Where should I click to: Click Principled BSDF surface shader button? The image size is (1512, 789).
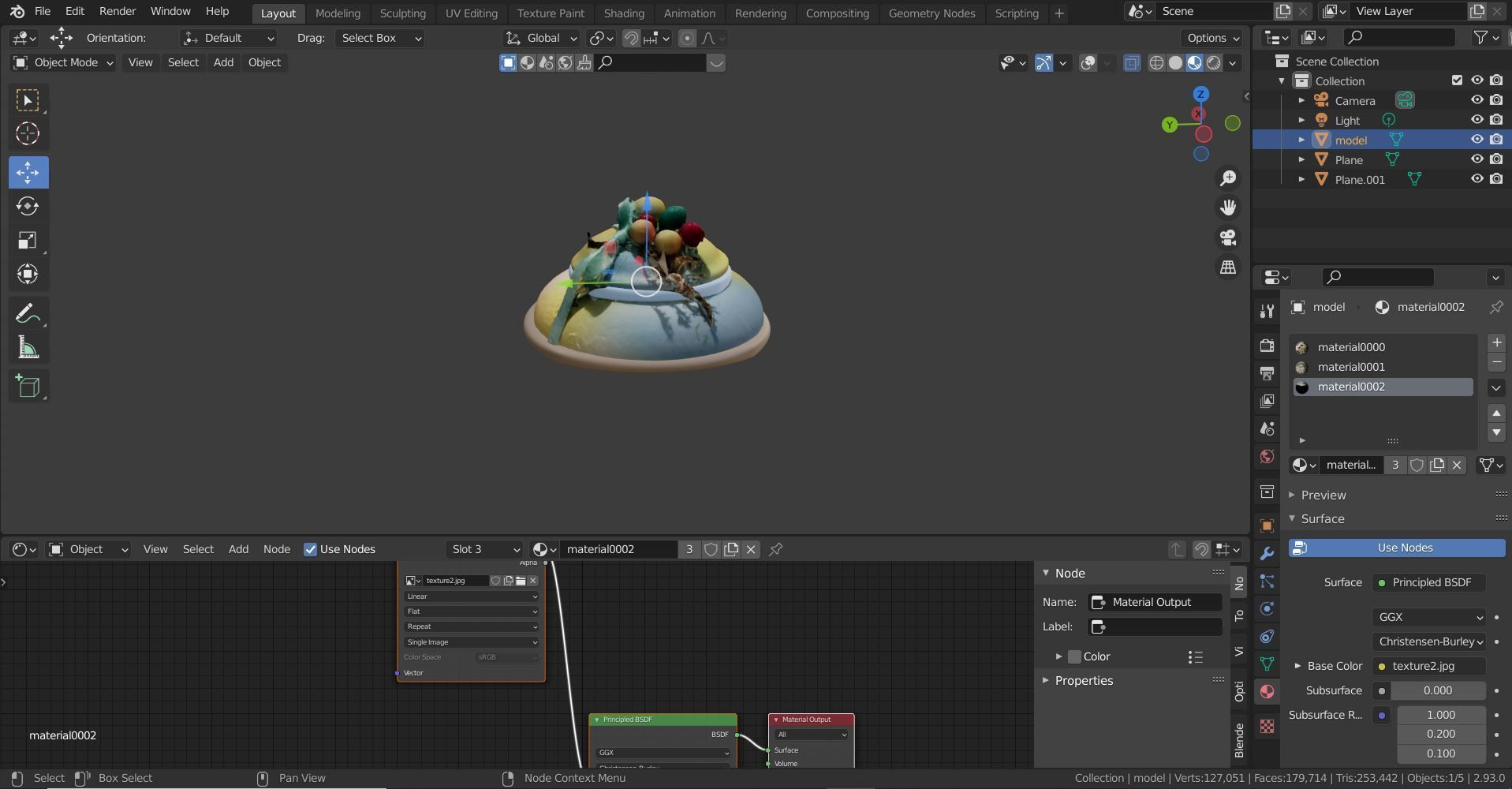point(1429,582)
